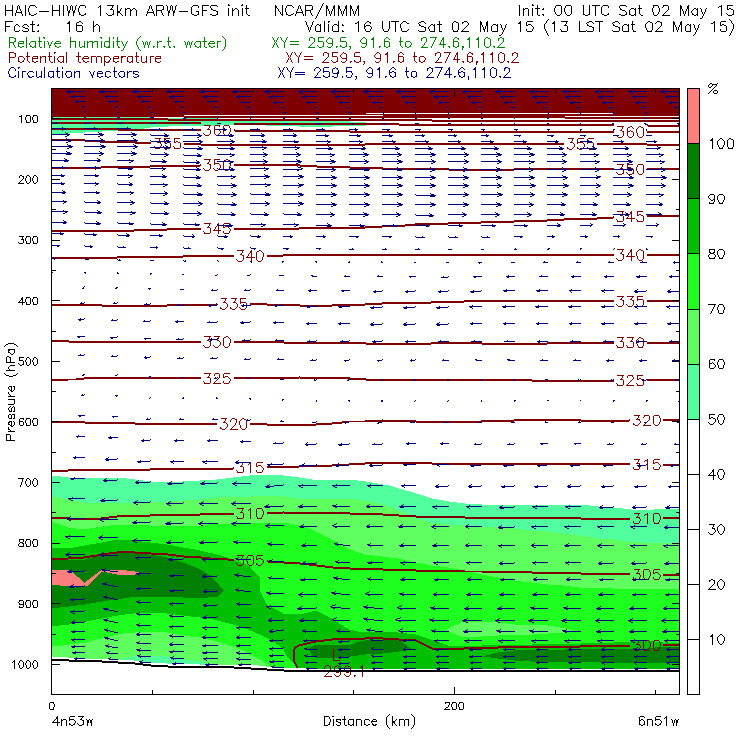This screenshot has width=740, height=740.
Task: Select the 'Fcst: 16 h' forecast label
Action: (52, 27)
